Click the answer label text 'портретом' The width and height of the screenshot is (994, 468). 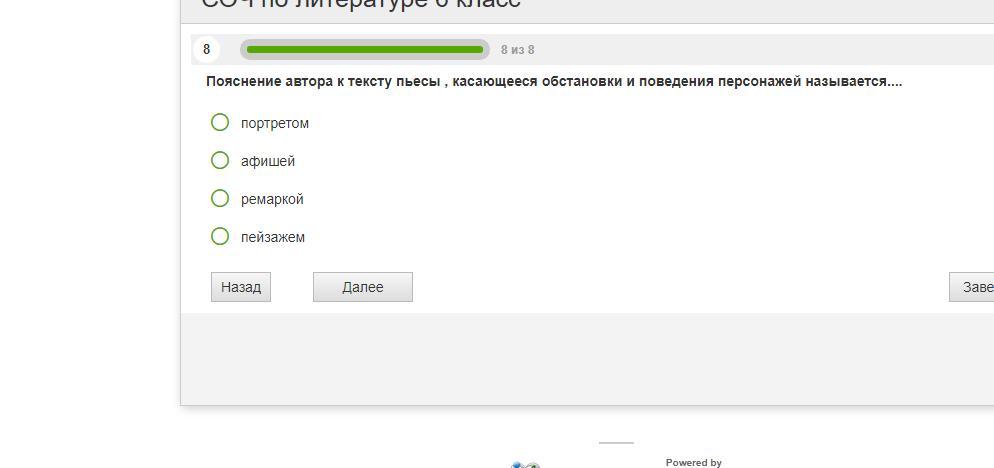pos(275,123)
